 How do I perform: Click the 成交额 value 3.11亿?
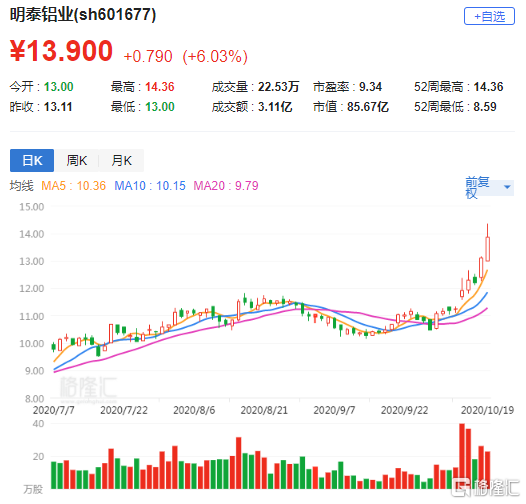[275, 107]
